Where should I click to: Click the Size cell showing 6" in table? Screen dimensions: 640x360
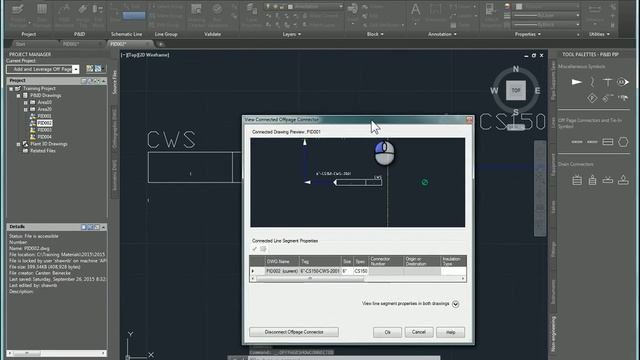coord(347,271)
